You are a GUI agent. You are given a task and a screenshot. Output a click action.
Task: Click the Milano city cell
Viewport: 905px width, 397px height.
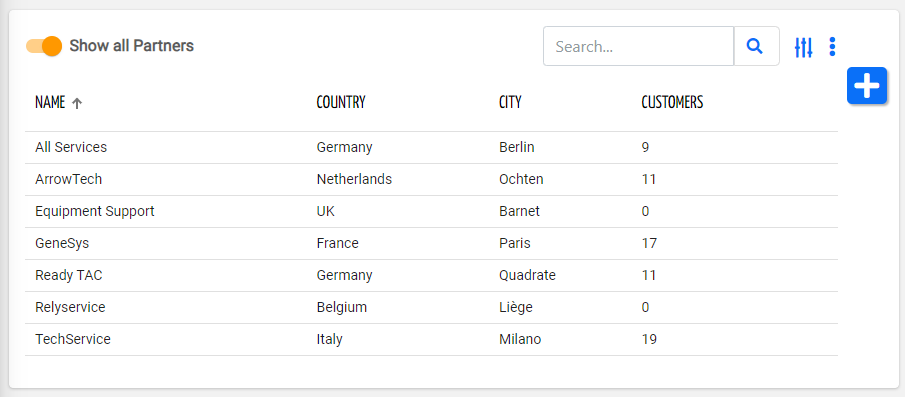[x=520, y=339]
